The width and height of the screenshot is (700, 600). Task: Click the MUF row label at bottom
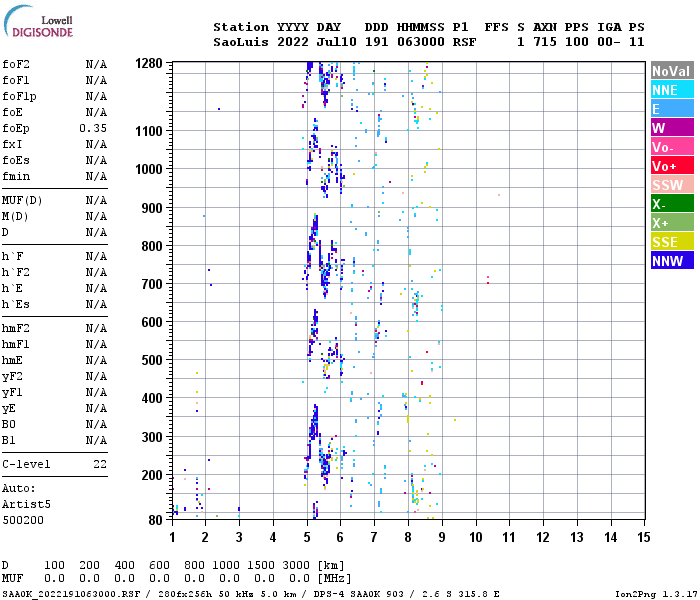(12, 579)
